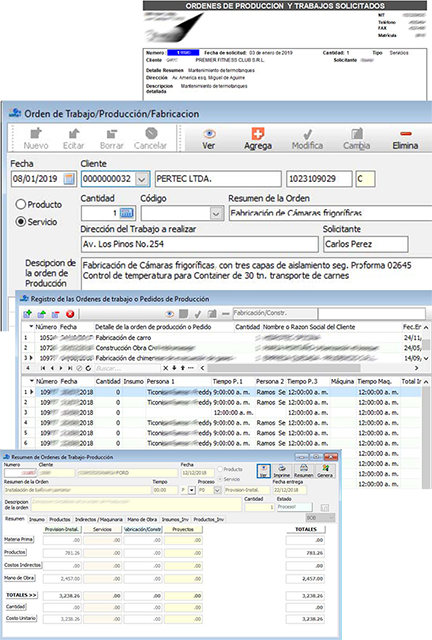432x640 pixels.
Task: Open the calculator icon in Cantidad field
Action: (x=127, y=213)
